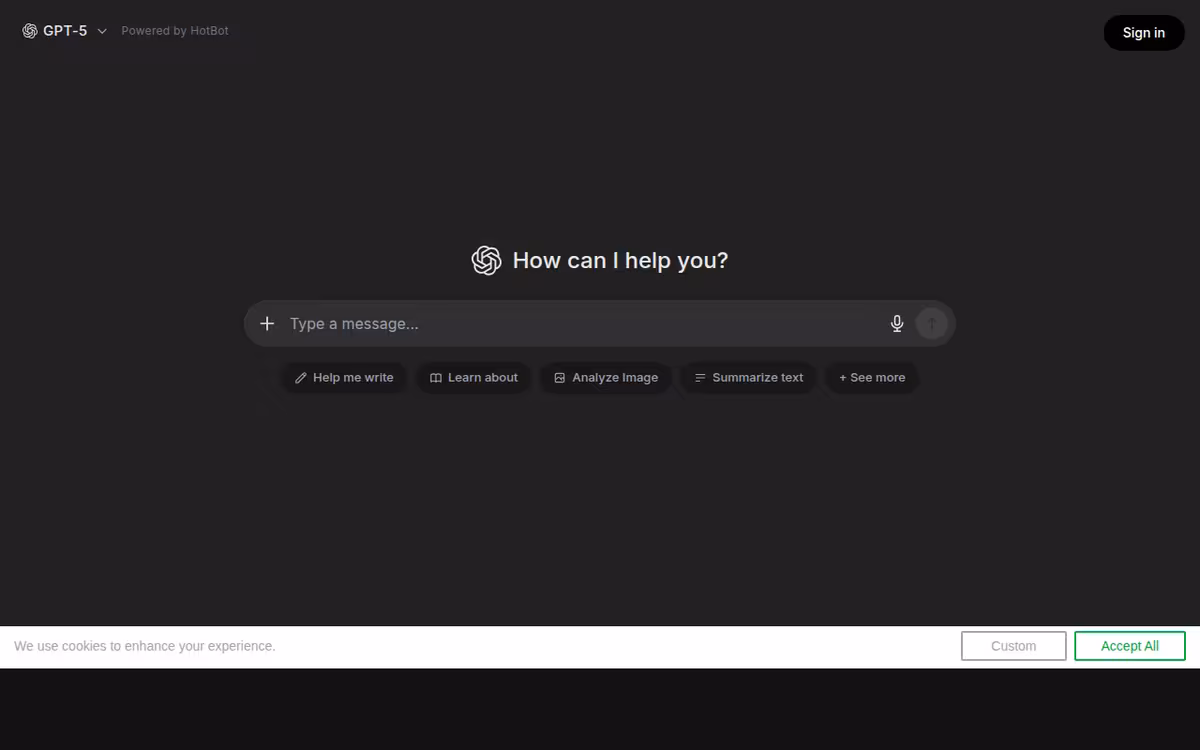The height and width of the screenshot is (750, 1200).
Task: Open the GPT-5 model selector dropdown
Action: (x=65, y=31)
